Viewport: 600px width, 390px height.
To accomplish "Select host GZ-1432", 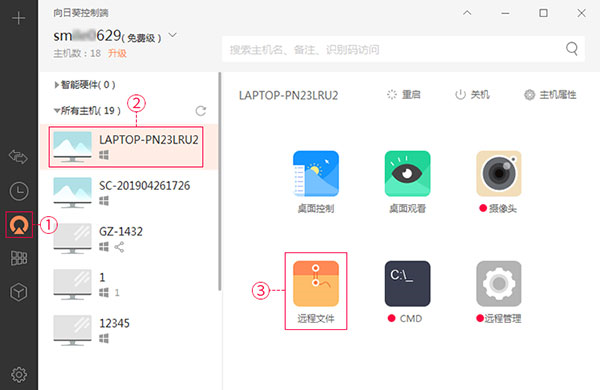I will [129, 238].
